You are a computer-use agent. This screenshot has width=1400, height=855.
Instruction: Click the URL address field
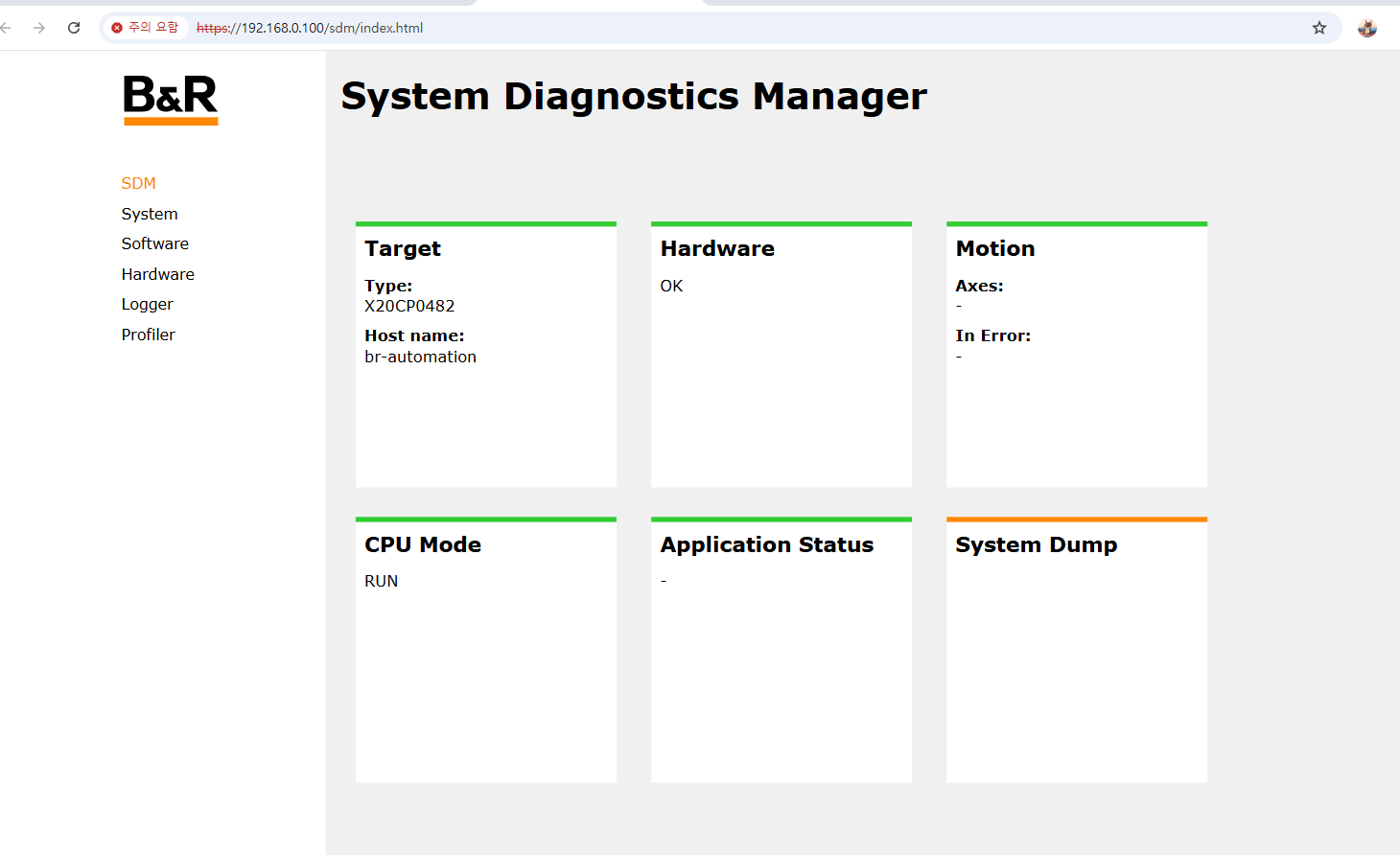tap(748, 28)
